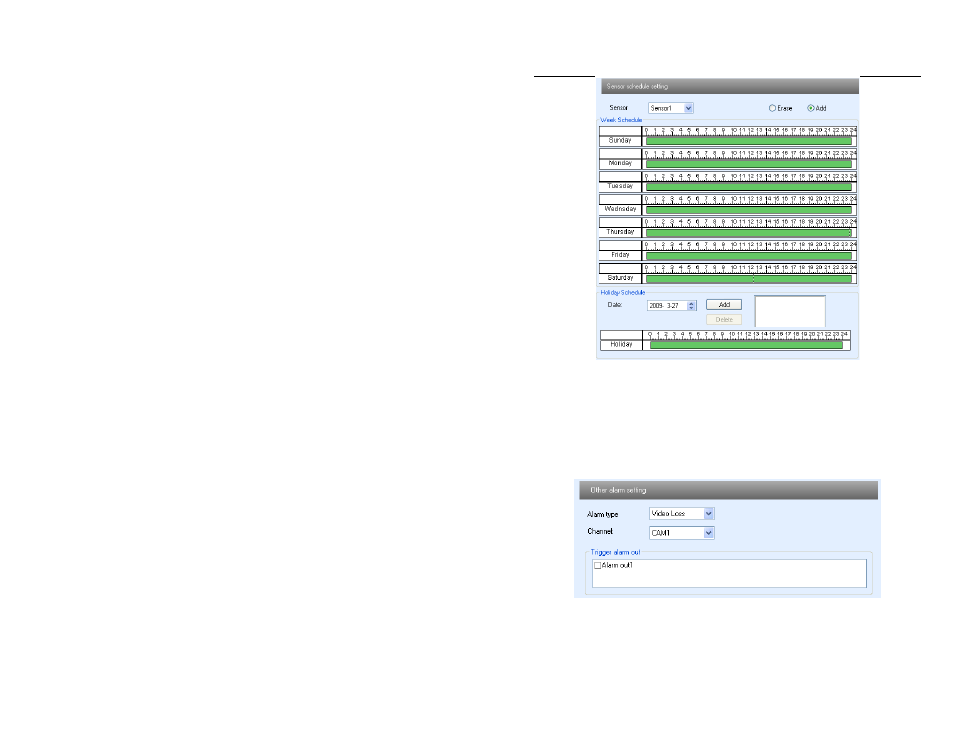Screen dimensions: 954x737
Task: Click the Trigger alarm out group label
Action: click(615, 553)
